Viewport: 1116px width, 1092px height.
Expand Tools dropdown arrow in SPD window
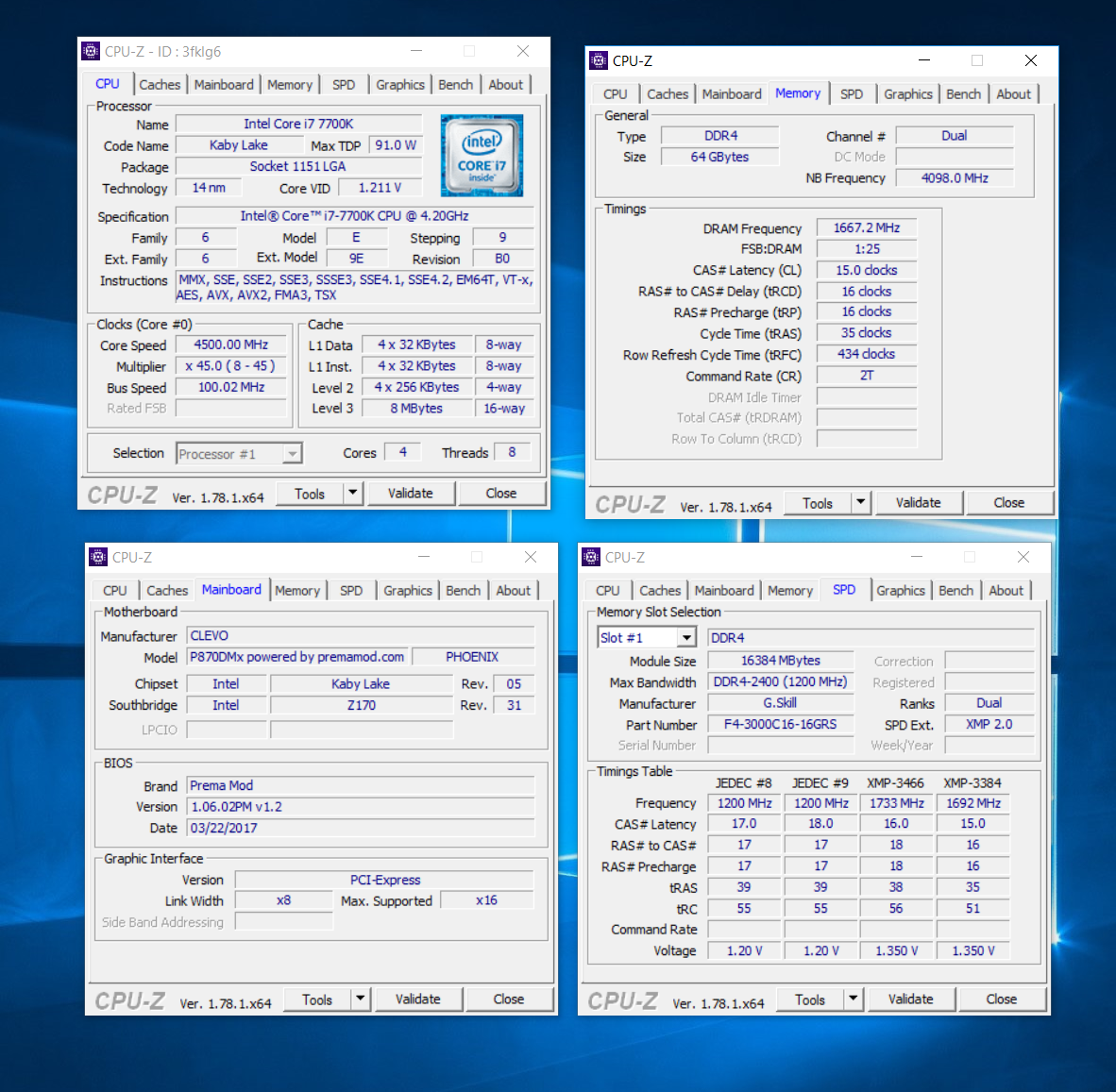tap(854, 999)
